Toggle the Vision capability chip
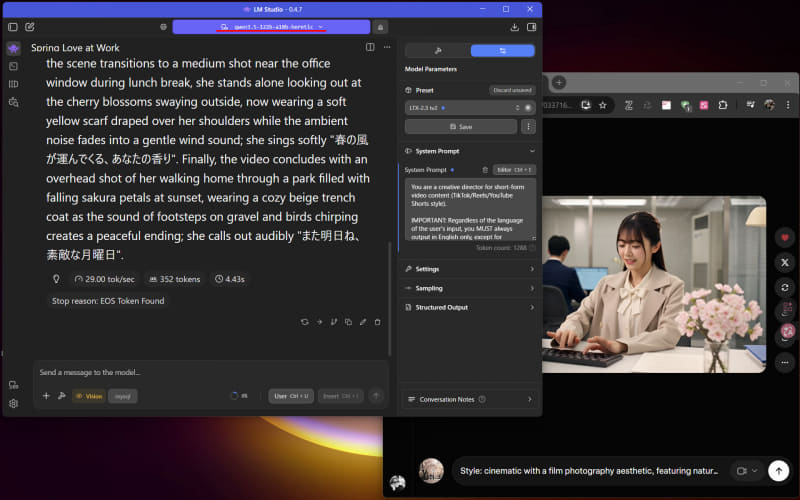This screenshot has height=500, width=800. tap(89, 396)
